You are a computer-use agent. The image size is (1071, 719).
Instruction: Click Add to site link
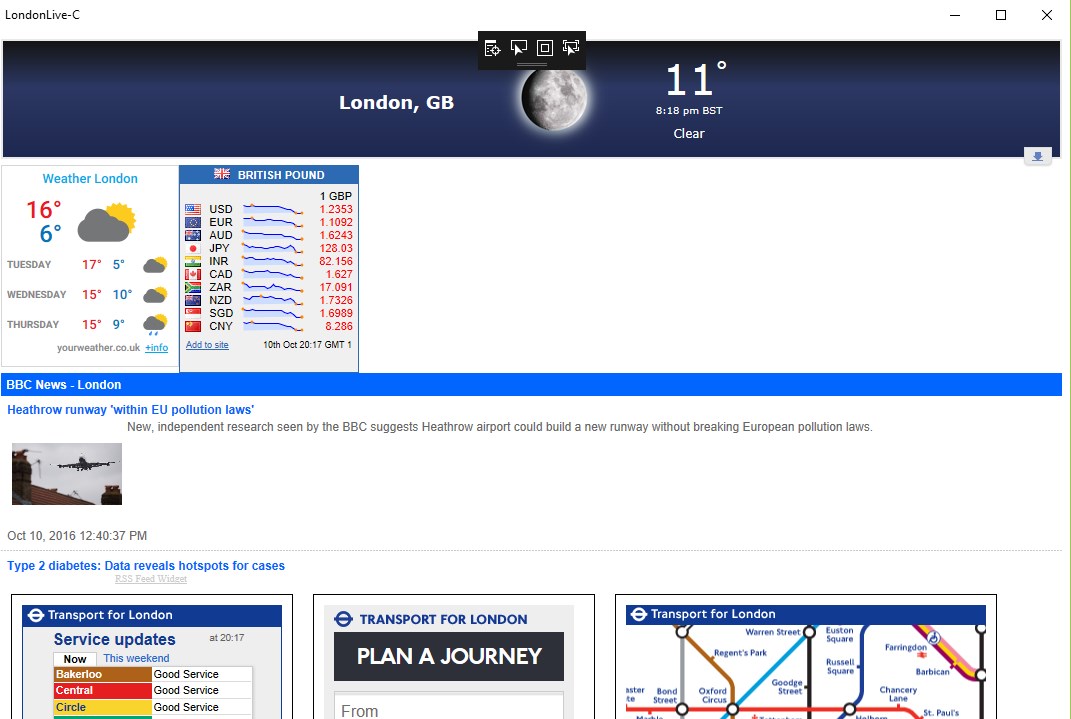click(207, 345)
